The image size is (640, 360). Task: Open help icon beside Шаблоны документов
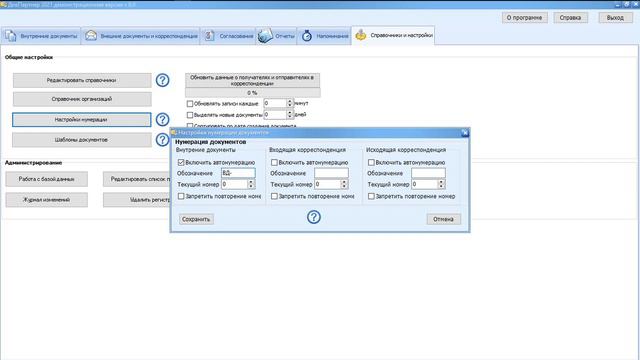tap(162, 140)
